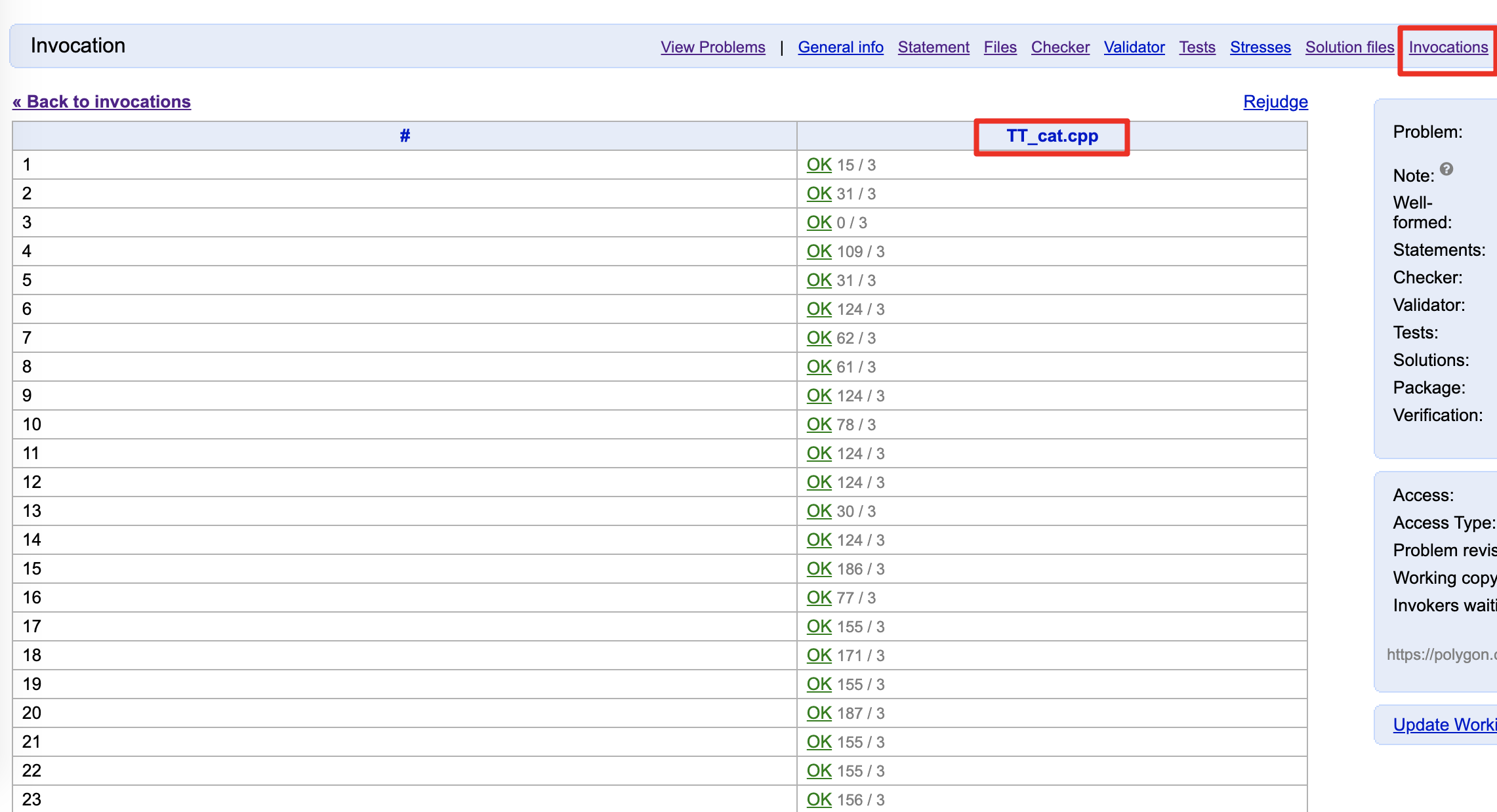Open OK verdict for test 4
Viewport: 1497px width, 812px height.
coord(819,251)
